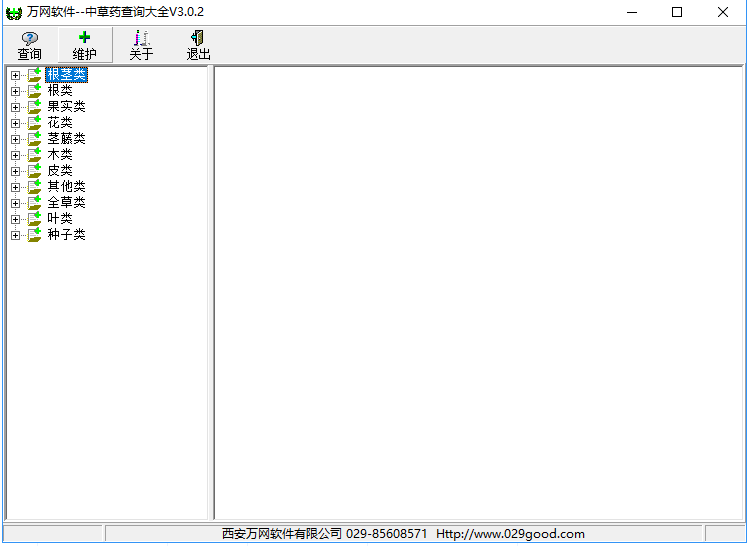Viewport: 750px width, 546px height.
Task: Click the 维护 maintenance toolbar button
Action: click(85, 45)
